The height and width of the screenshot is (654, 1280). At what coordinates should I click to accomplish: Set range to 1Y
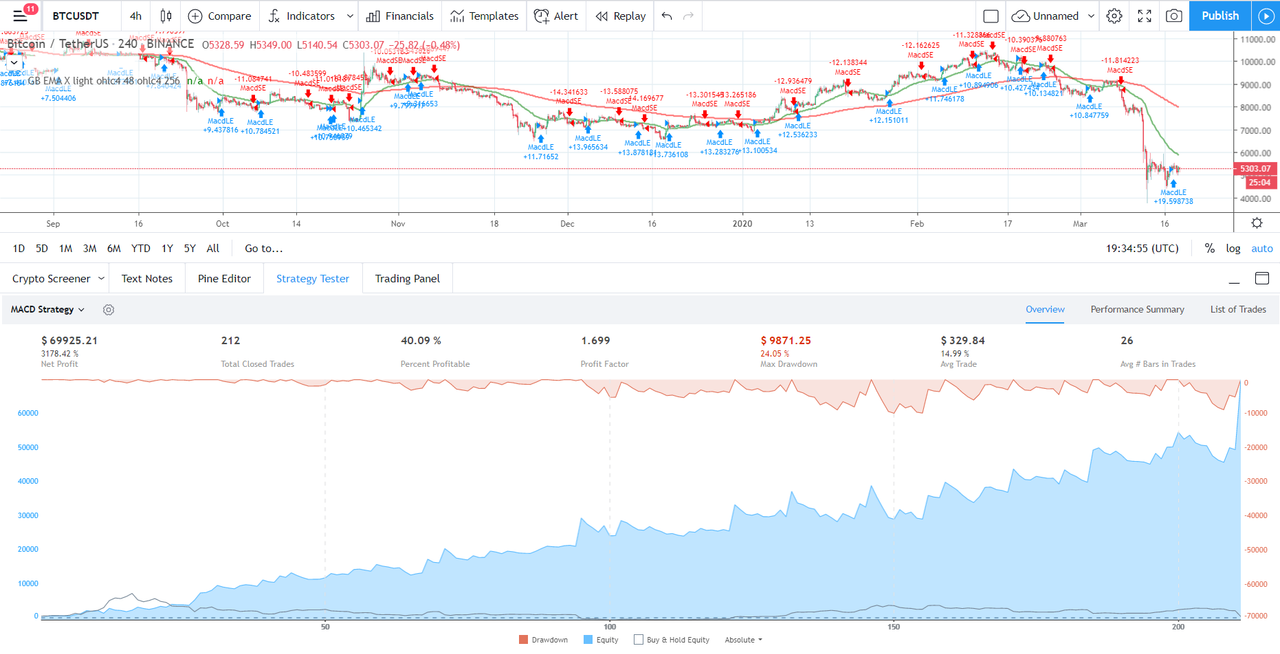point(167,248)
